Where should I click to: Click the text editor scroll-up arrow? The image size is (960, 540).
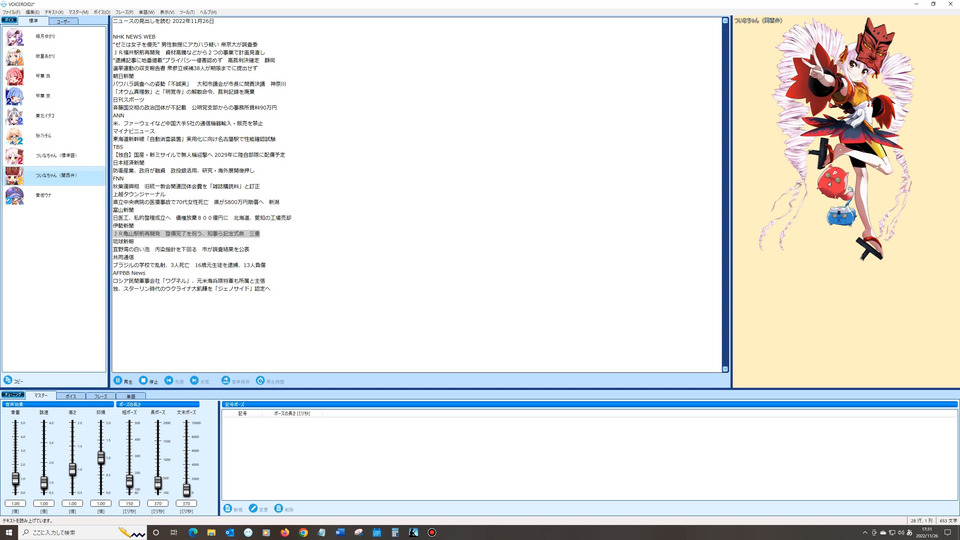pyautogui.click(x=726, y=21)
